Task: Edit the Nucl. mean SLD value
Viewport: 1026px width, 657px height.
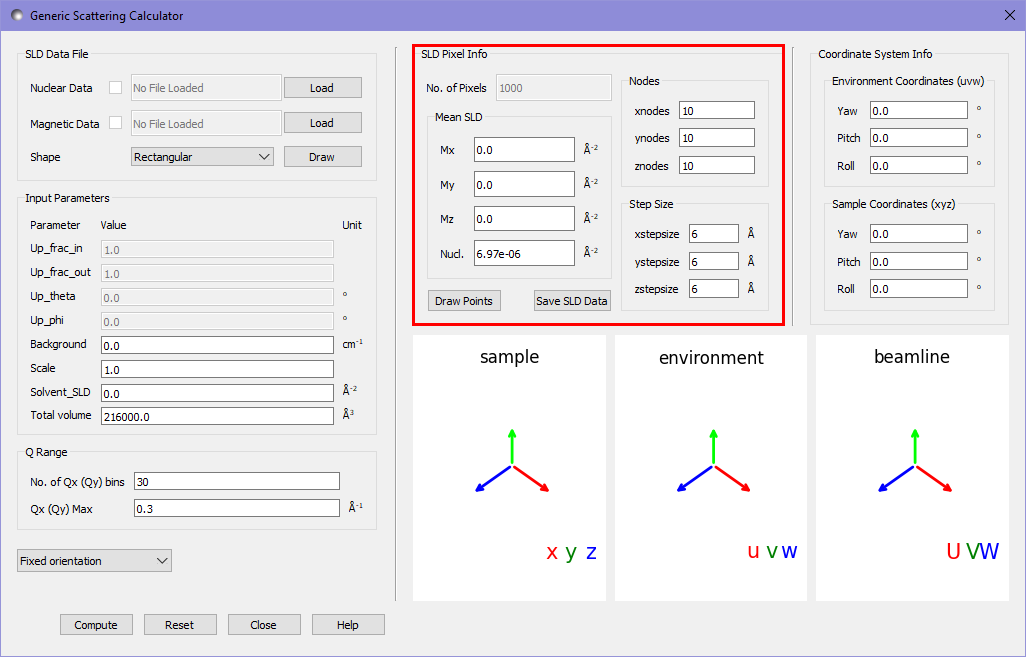Action: (524, 253)
